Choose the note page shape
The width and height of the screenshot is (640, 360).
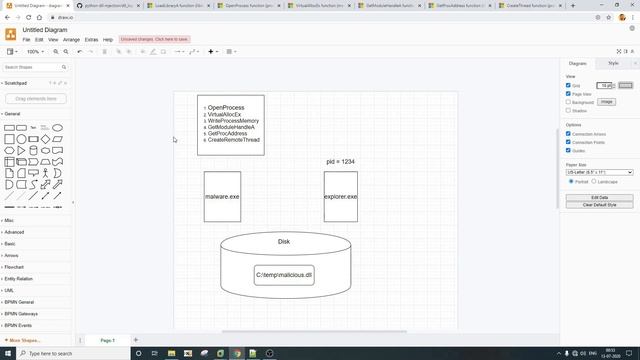coord(9,173)
